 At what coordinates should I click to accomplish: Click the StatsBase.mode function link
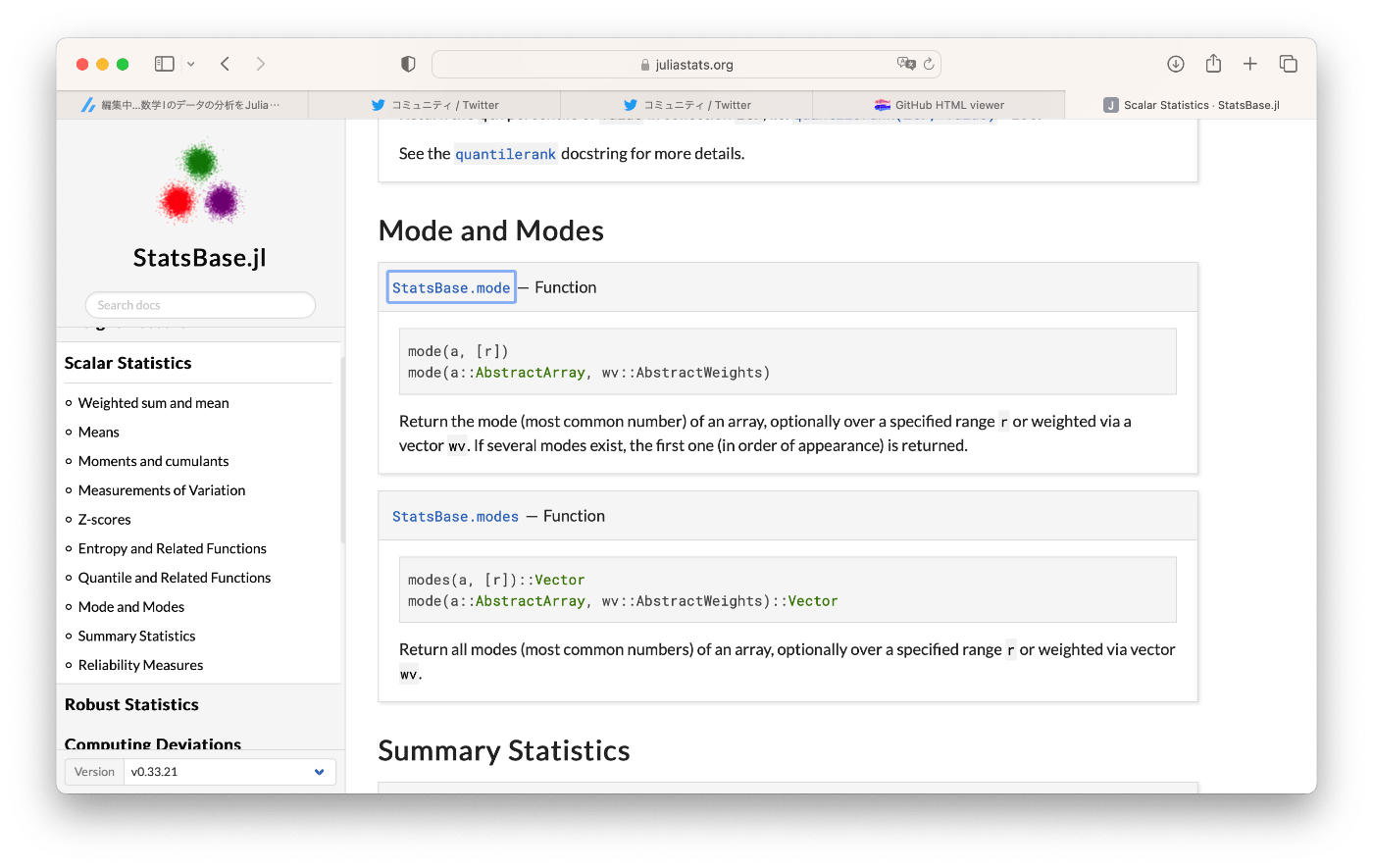pyautogui.click(x=451, y=287)
